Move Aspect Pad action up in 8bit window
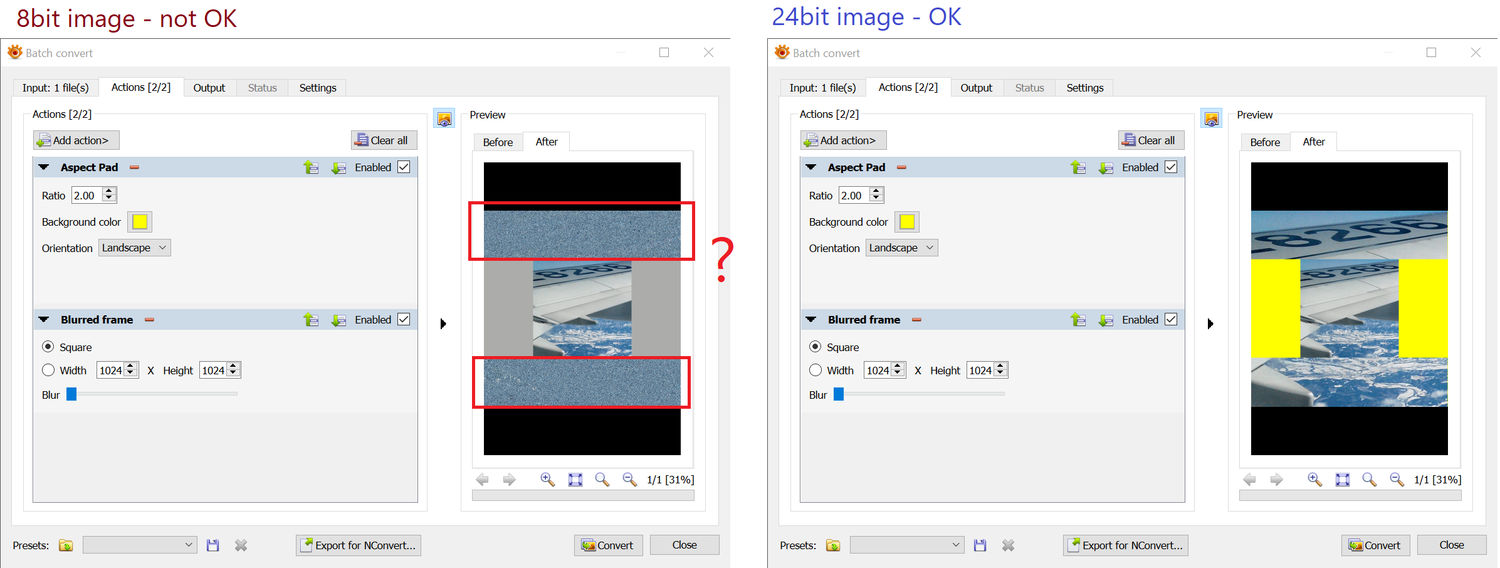Screen dimensions: 1500x568 click(311, 168)
